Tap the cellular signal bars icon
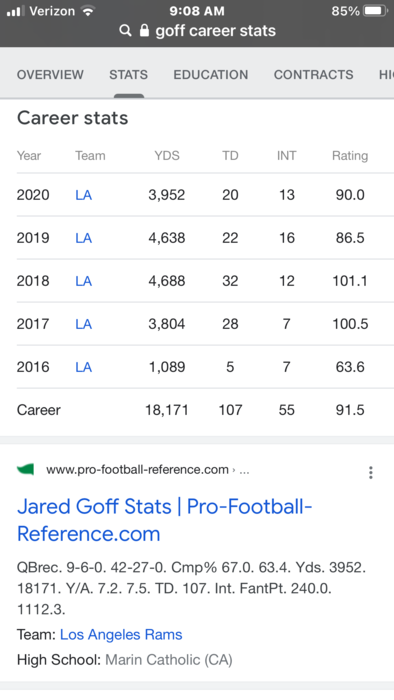The height and width of the screenshot is (700, 394). point(16,11)
